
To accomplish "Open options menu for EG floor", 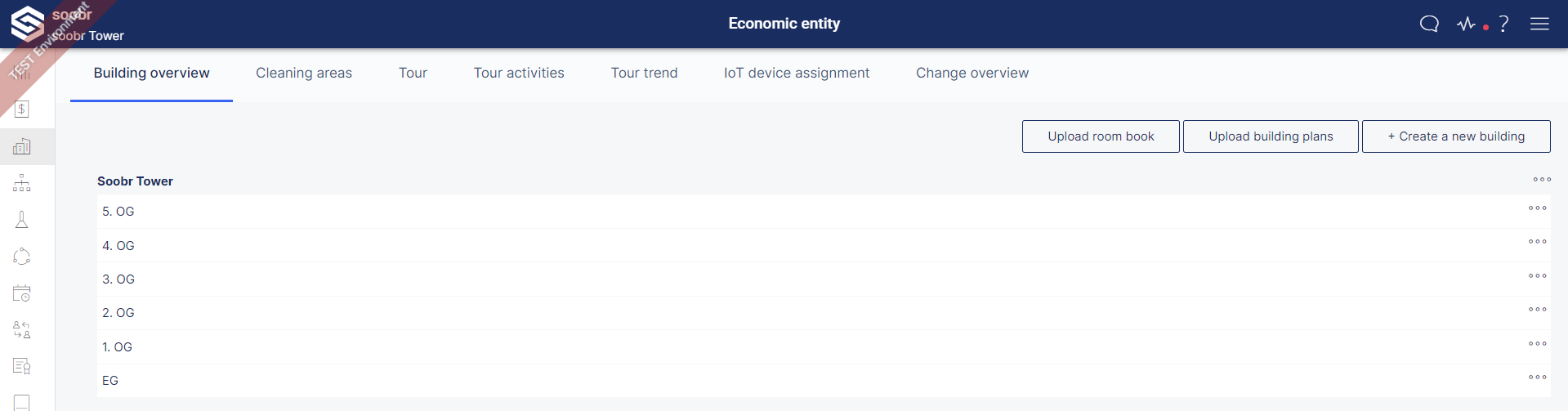I will (x=1538, y=377).
